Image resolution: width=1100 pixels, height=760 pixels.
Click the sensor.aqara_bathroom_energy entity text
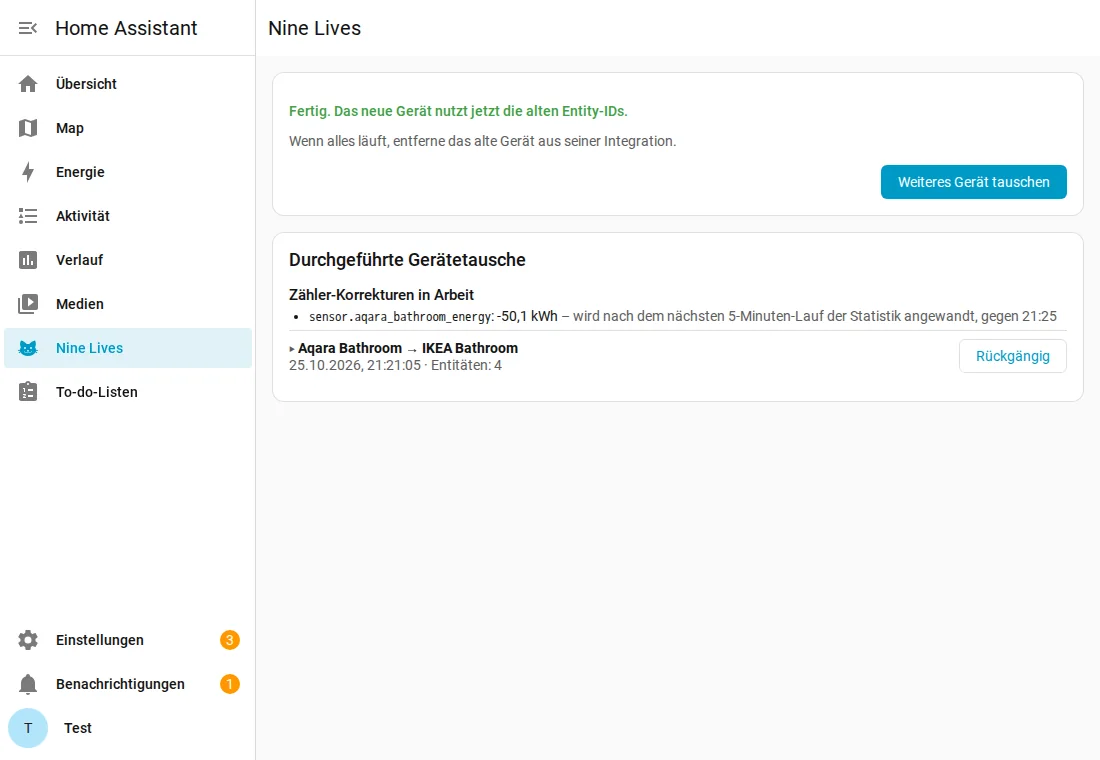click(x=401, y=317)
